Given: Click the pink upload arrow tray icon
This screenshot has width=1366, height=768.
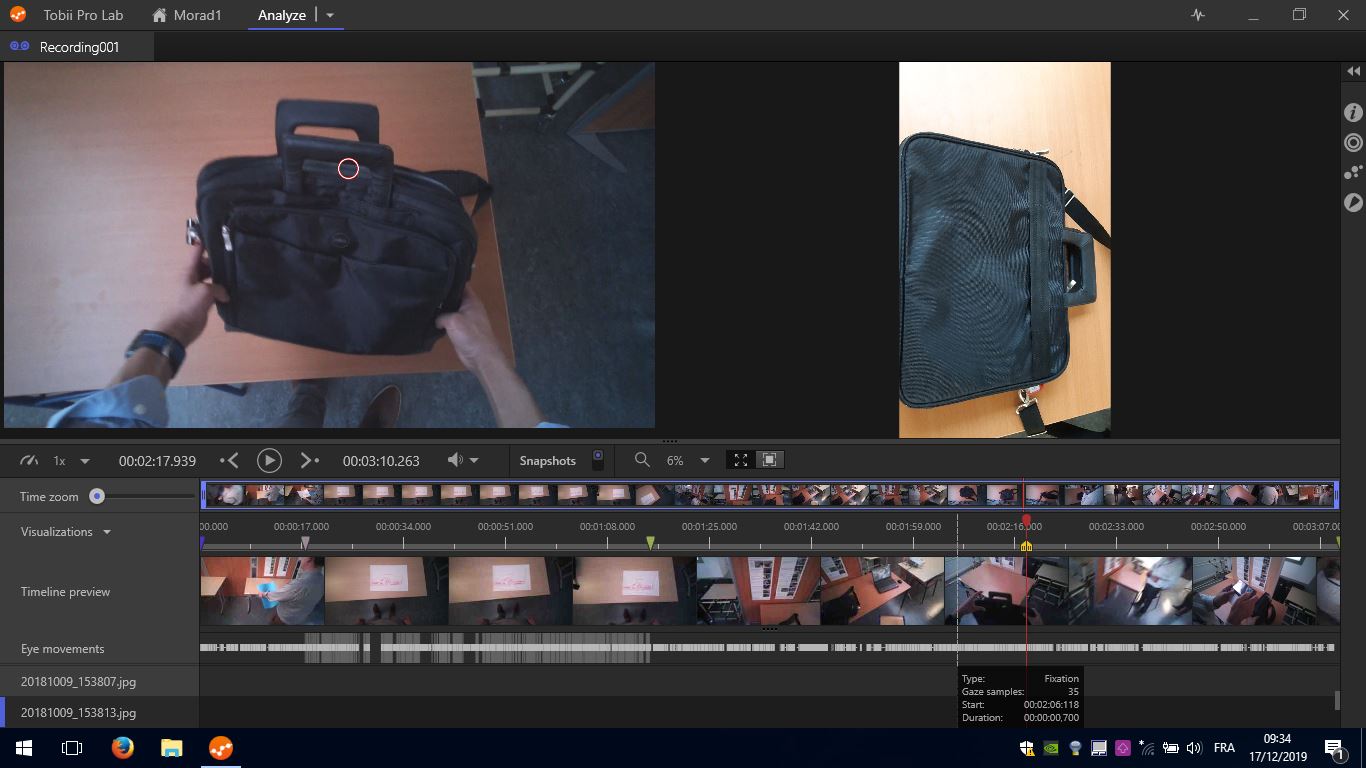Looking at the screenshot, I should point(1122,748).
